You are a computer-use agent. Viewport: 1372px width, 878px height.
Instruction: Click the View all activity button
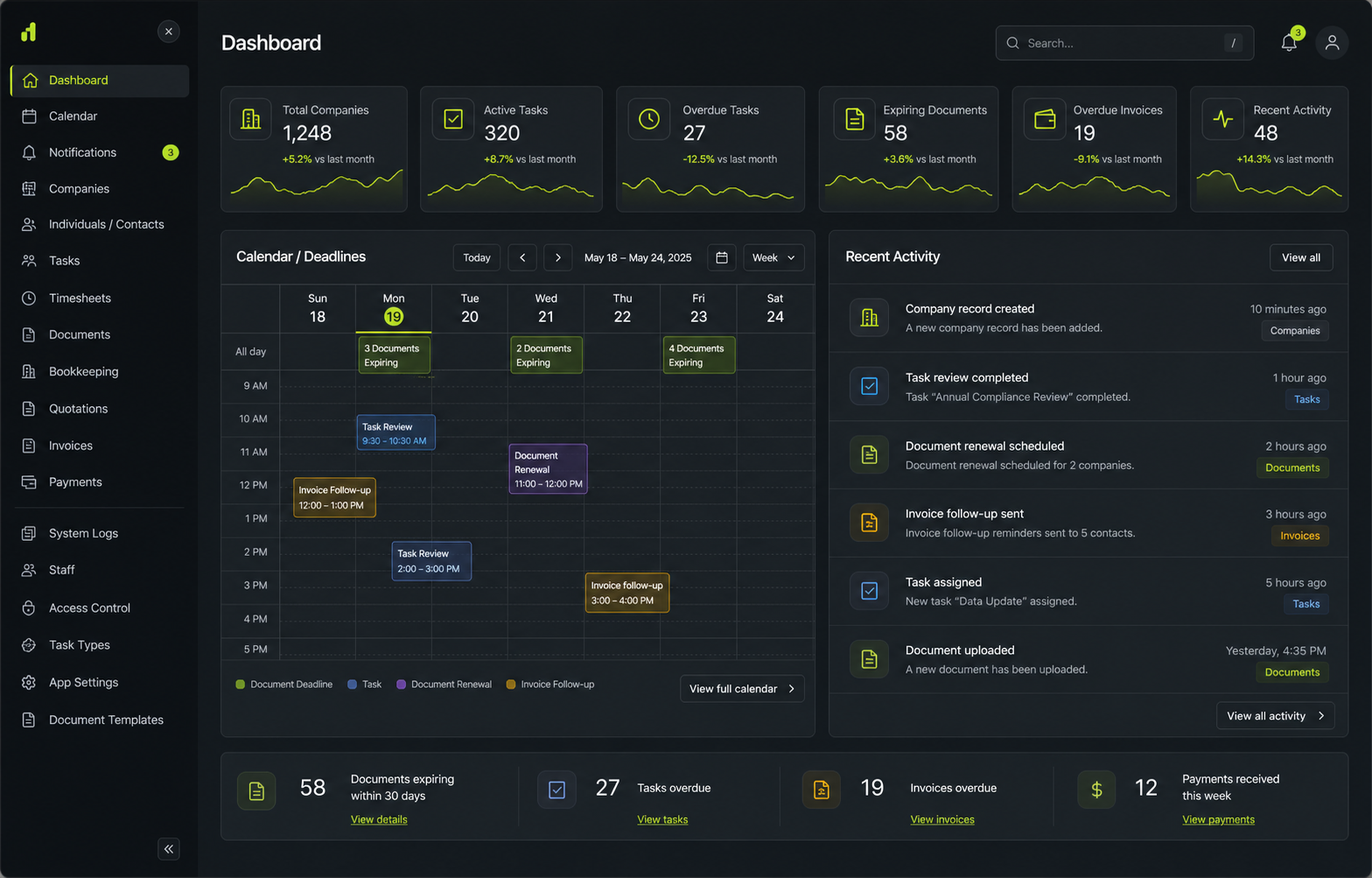coord(1275,715)
